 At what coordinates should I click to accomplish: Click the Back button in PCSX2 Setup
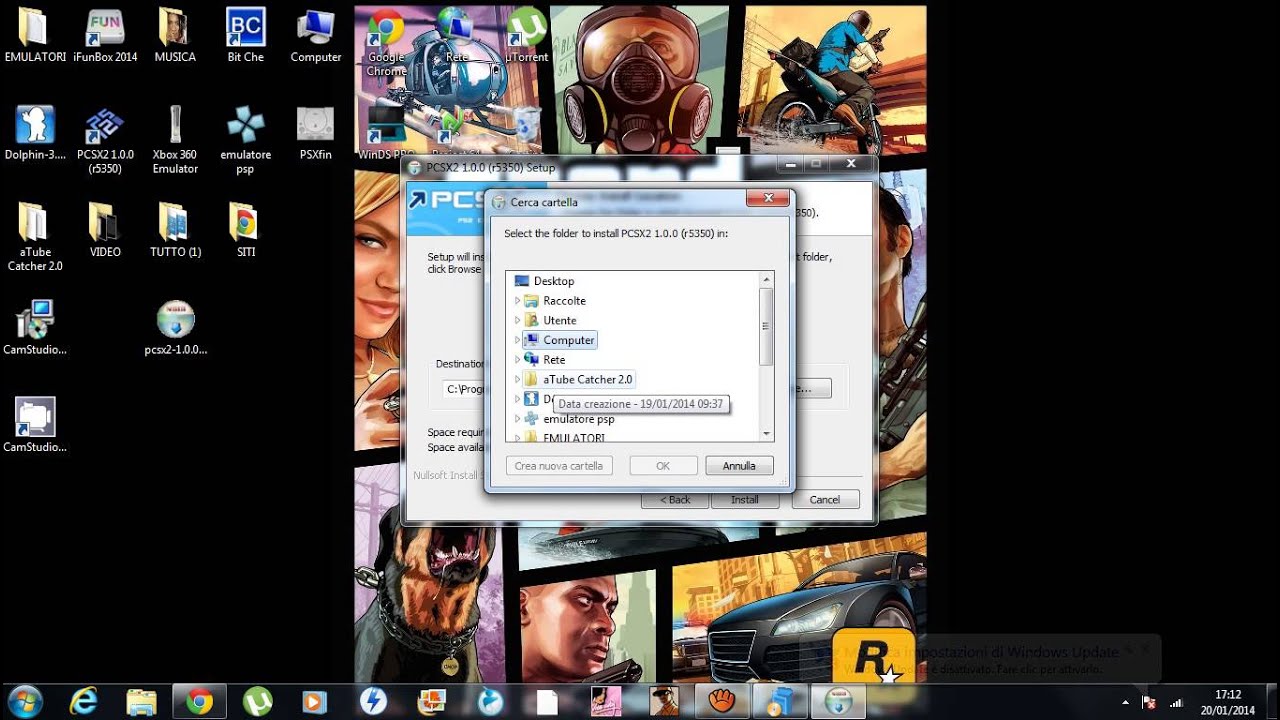675,499
